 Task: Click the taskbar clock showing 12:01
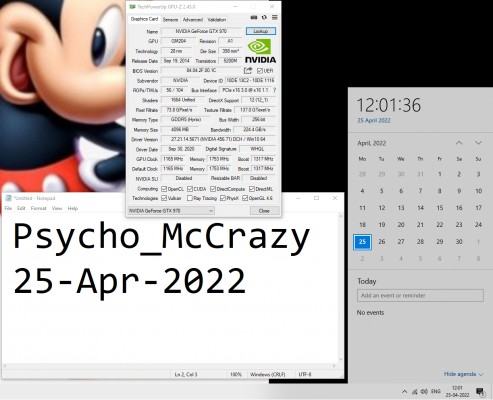click(x=457, y=391)
